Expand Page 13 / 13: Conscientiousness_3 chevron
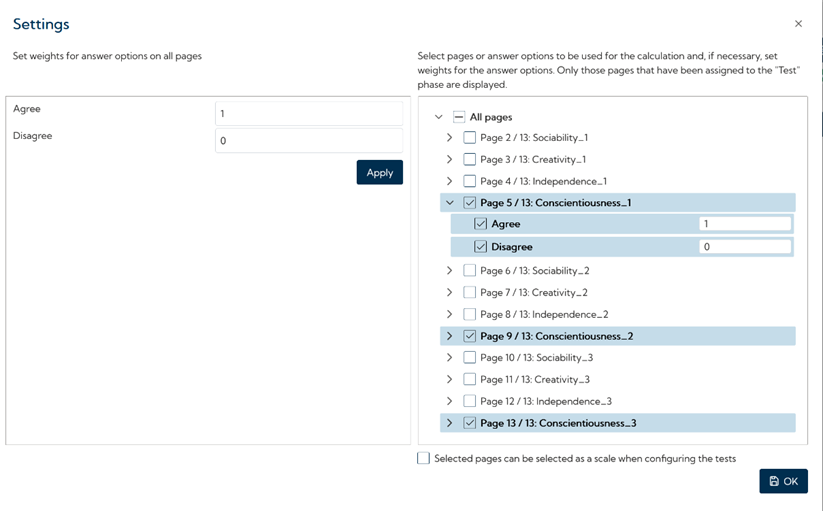The image size is (823, 511). pyautogui.click(x=449, y=423)
